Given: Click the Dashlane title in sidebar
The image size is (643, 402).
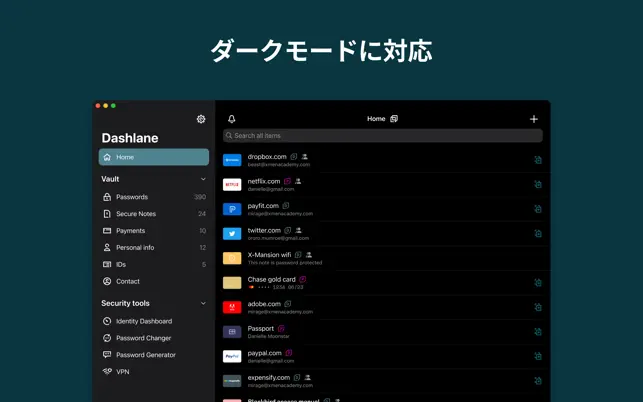Looking at the screenshot, I should [x=130, y=138].
